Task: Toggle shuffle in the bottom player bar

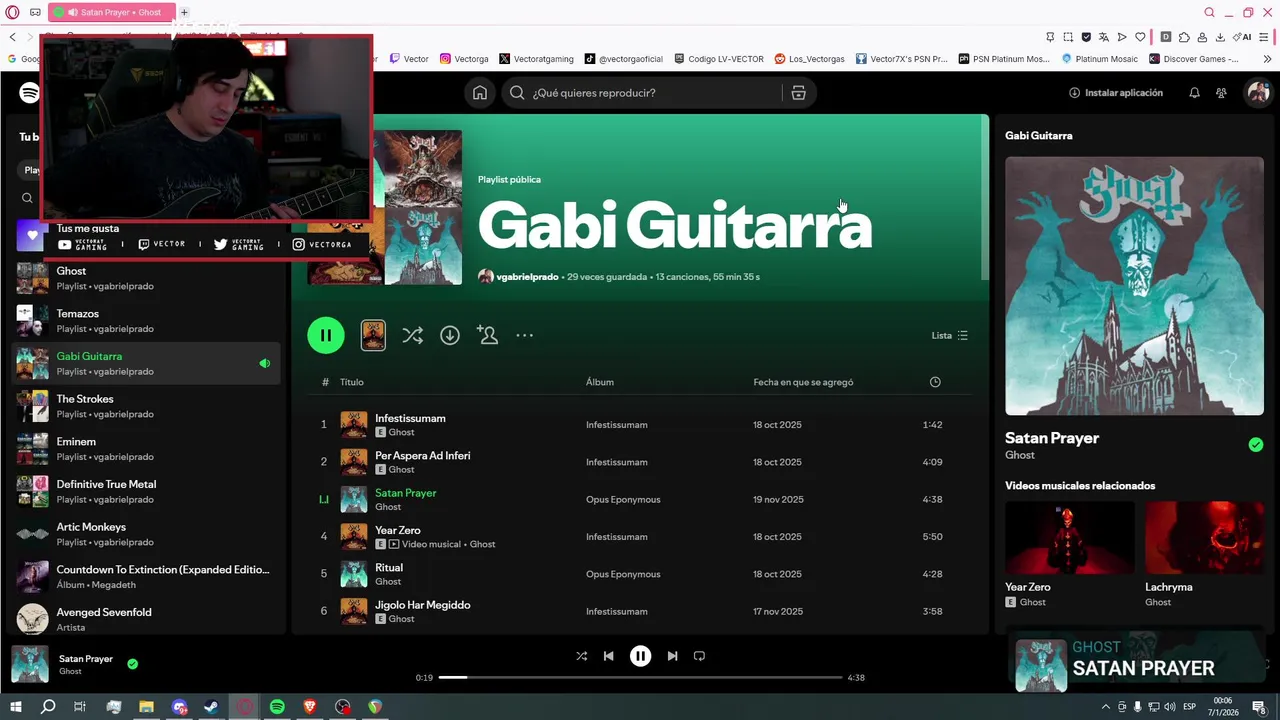Action: click(x=581, y=656)
